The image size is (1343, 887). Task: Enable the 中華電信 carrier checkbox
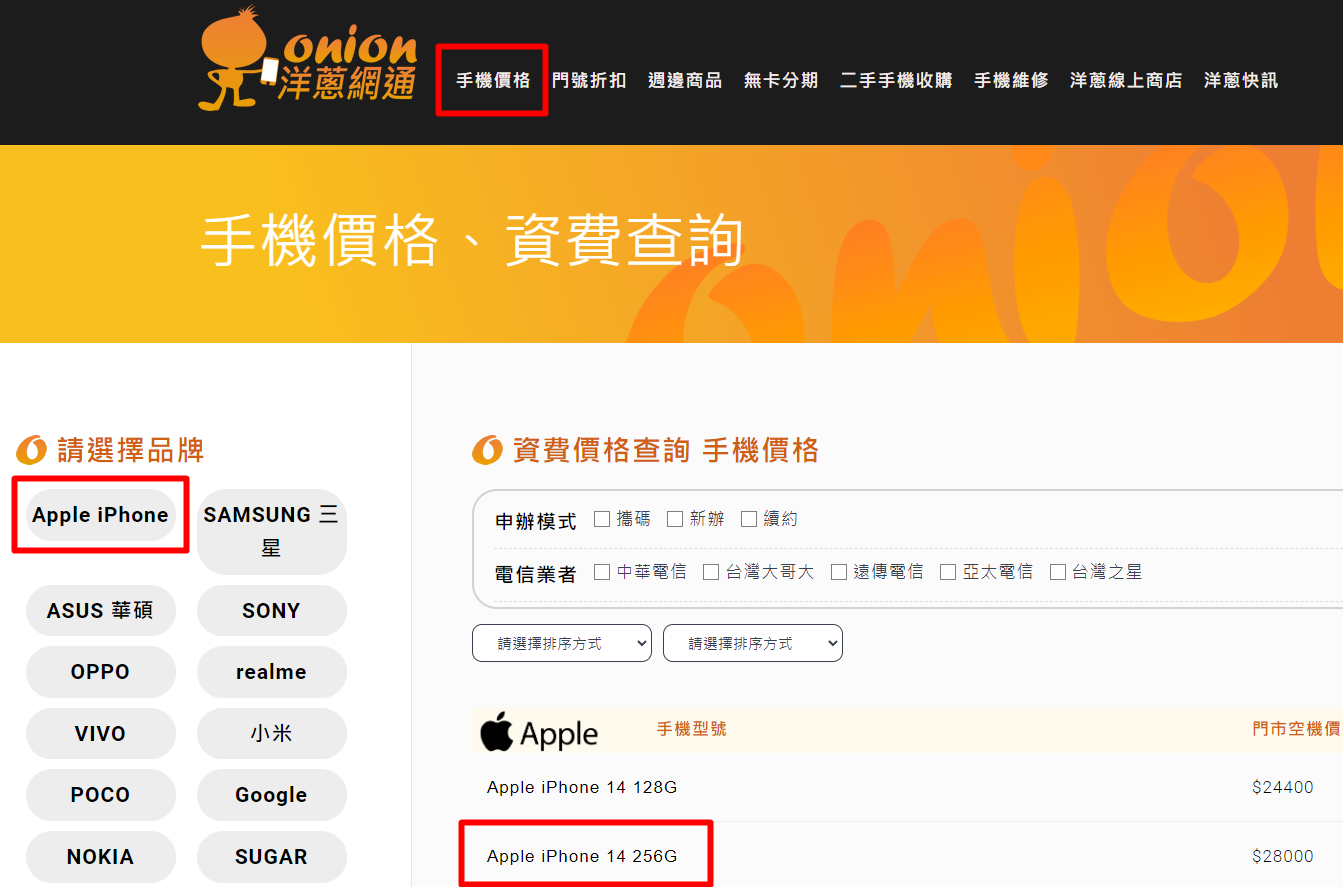[602, 572]
